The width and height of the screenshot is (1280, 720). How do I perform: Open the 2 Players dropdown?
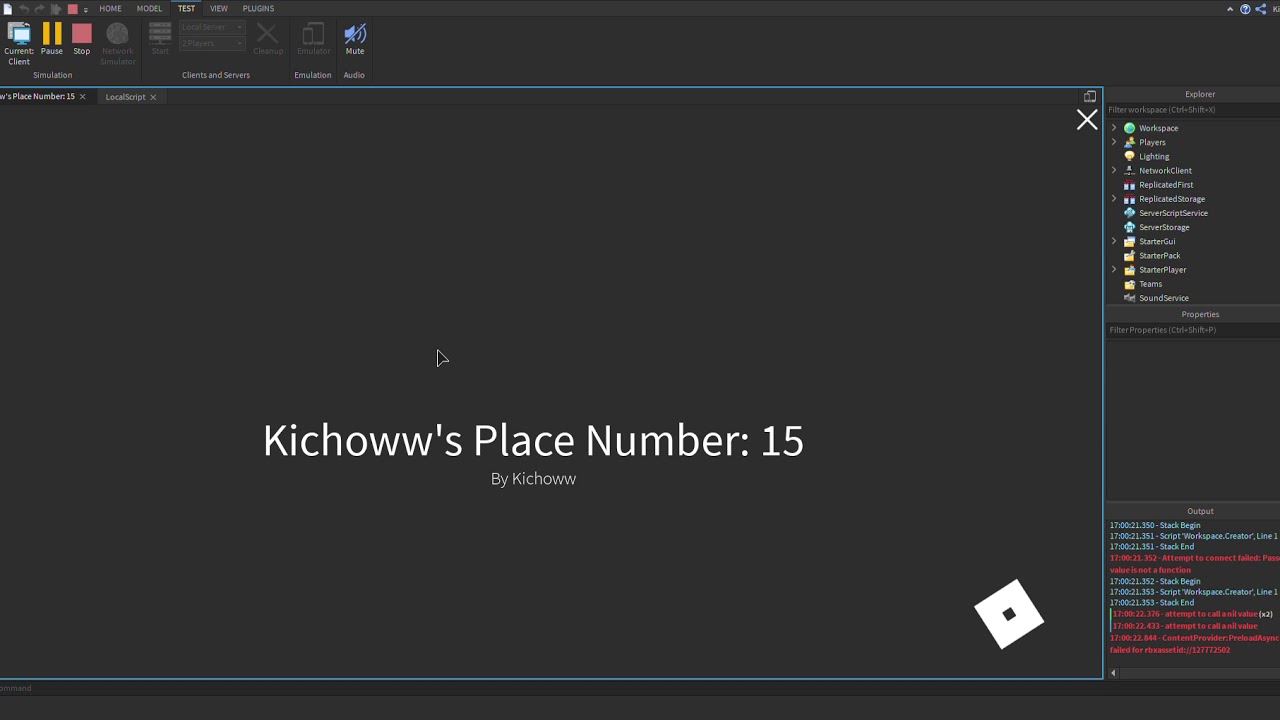212,43
